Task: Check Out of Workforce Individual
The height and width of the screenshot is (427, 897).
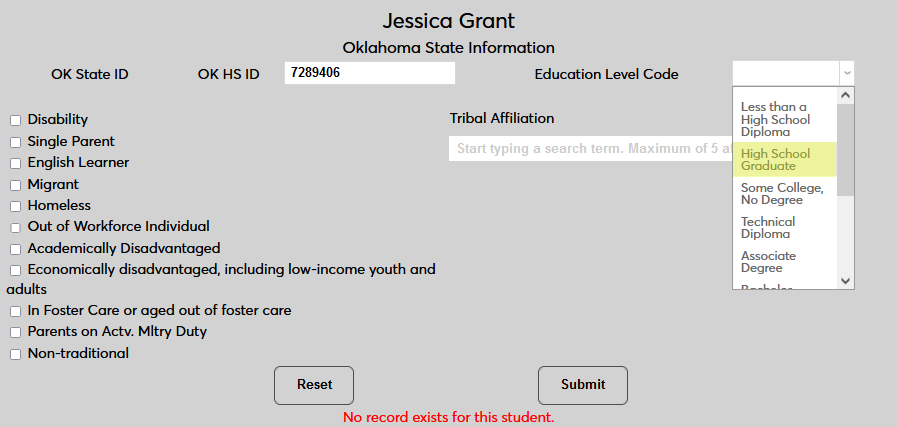Action: coord(15,227)
